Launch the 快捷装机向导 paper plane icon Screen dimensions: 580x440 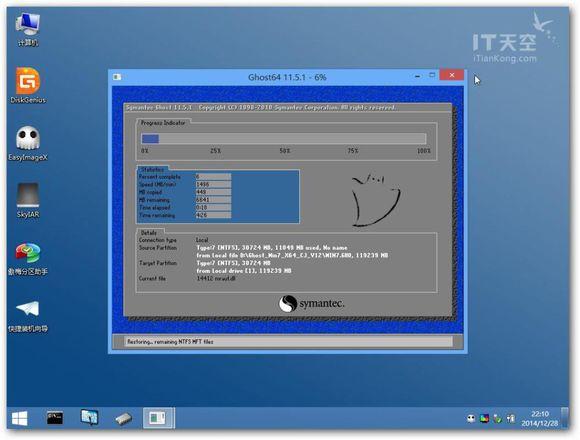(28, 317)
